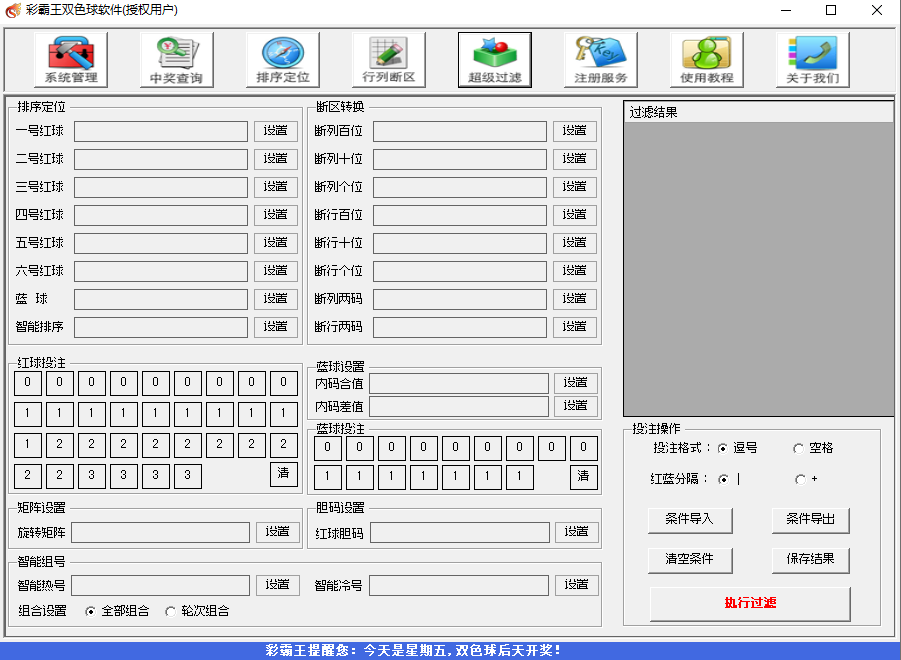Open 使用教程 user icon
This screenshot has height=660, width=901.
(x=707, y=60)
